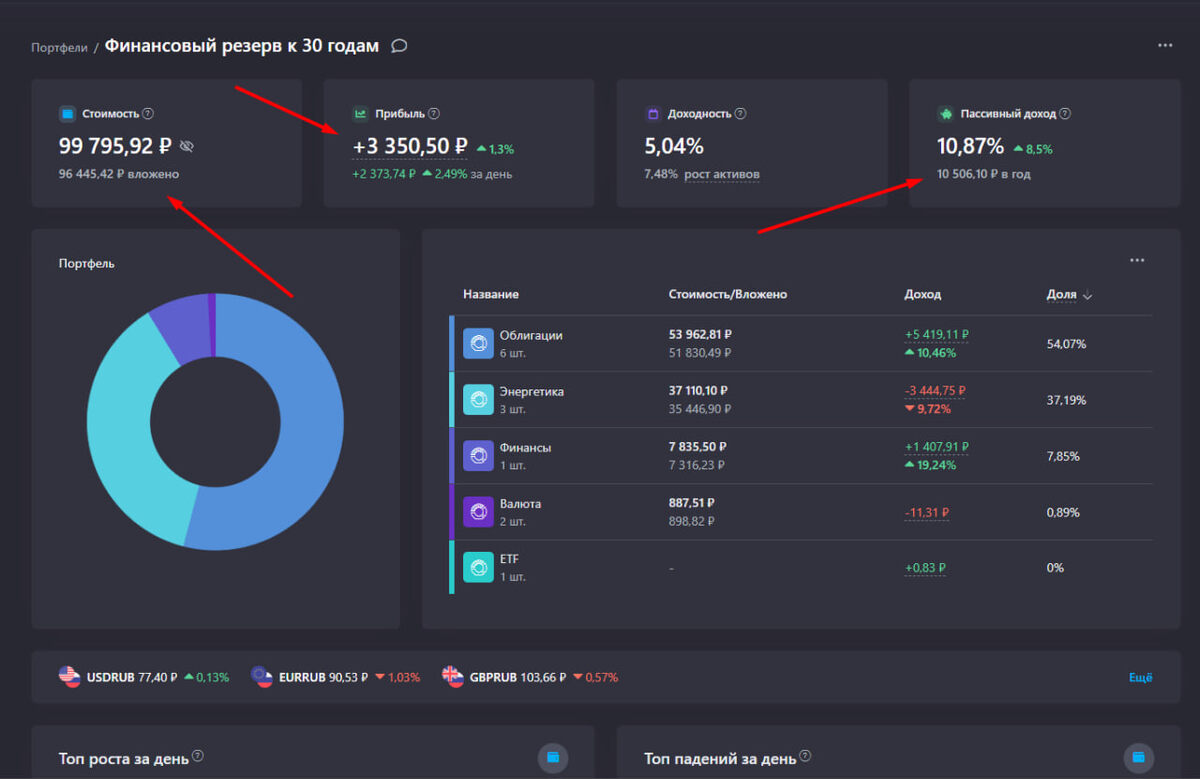
Task: Click the Стоимость card wallet icon
Action: tap(66, 113)
